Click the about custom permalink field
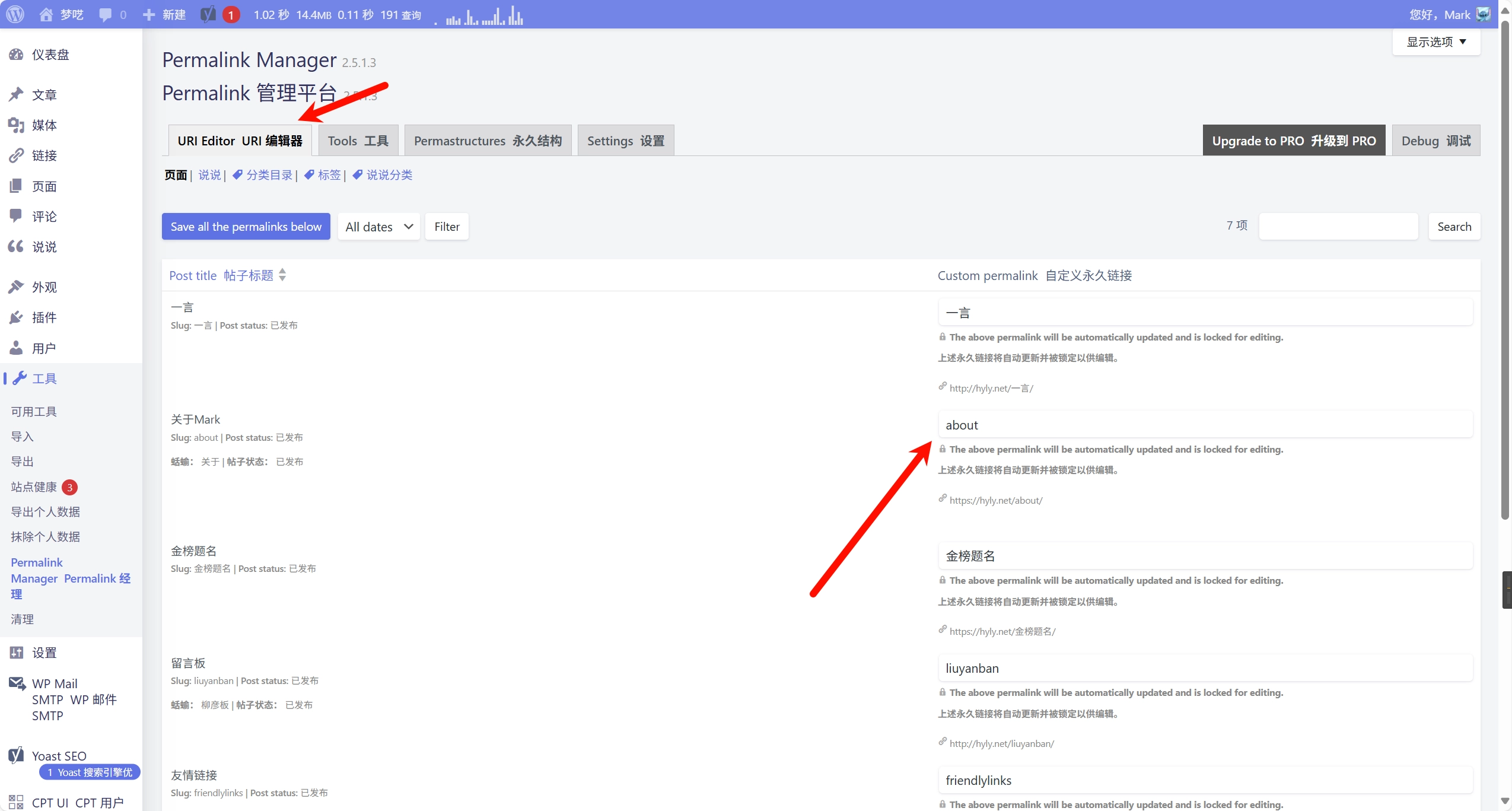Viewport: 1512px width, 811px height. click(x=1205, y=425)
